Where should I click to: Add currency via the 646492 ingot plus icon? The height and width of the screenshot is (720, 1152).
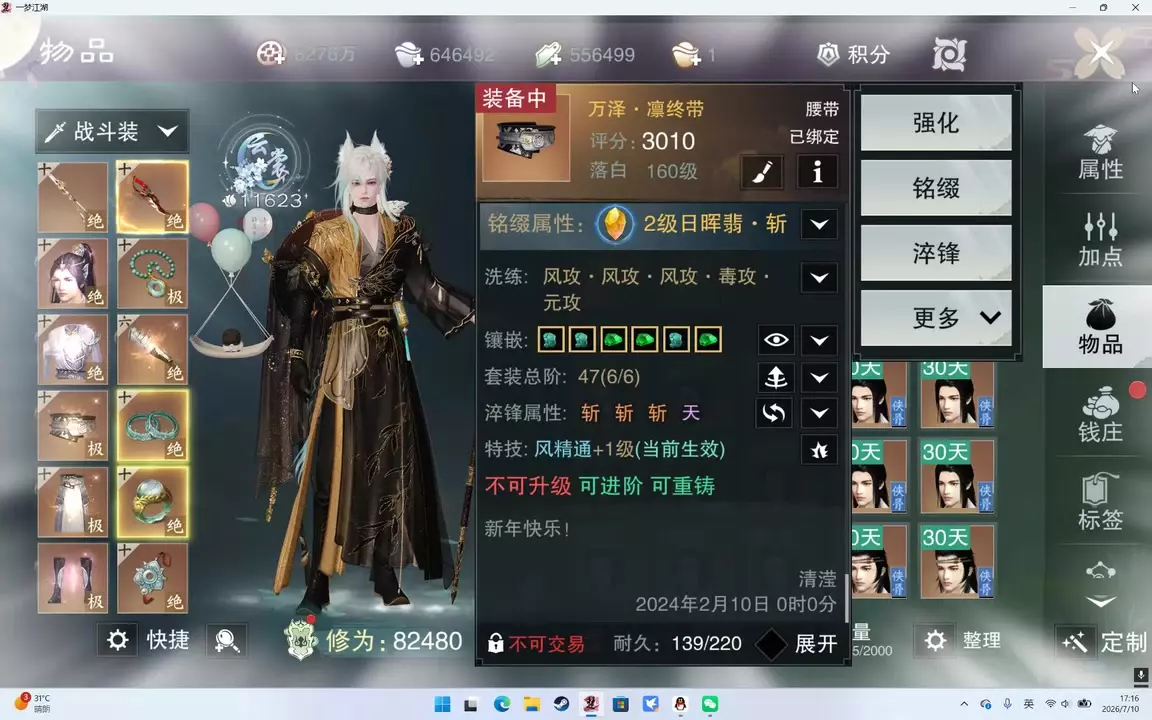pos(408,54)
